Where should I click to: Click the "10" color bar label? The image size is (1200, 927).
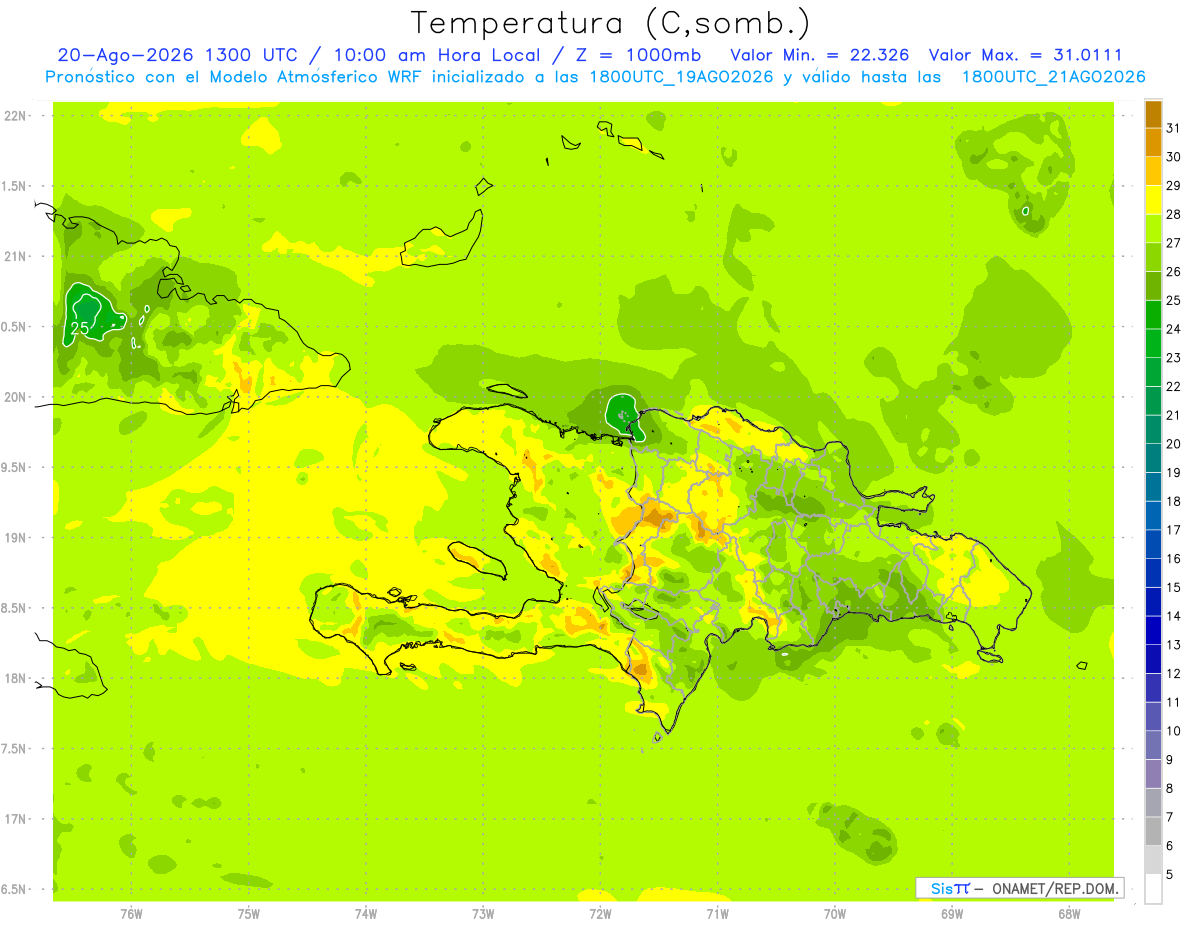(1174, 732)
